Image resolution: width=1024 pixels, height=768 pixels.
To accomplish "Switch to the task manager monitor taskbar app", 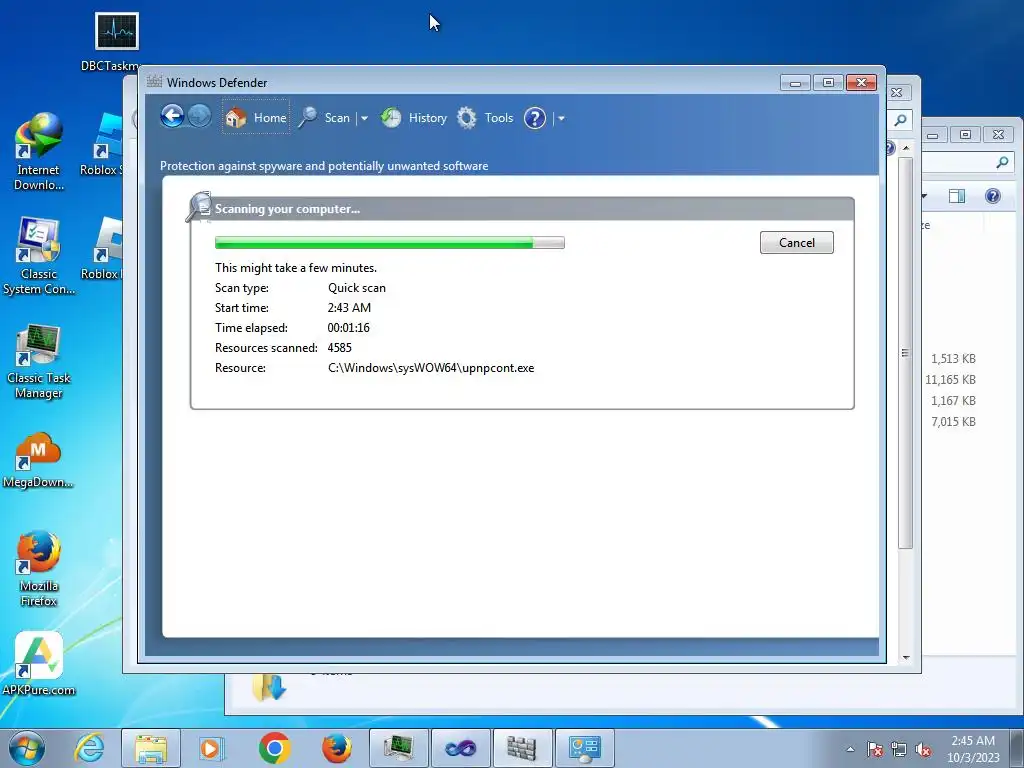I will click(x=398, y=748).
